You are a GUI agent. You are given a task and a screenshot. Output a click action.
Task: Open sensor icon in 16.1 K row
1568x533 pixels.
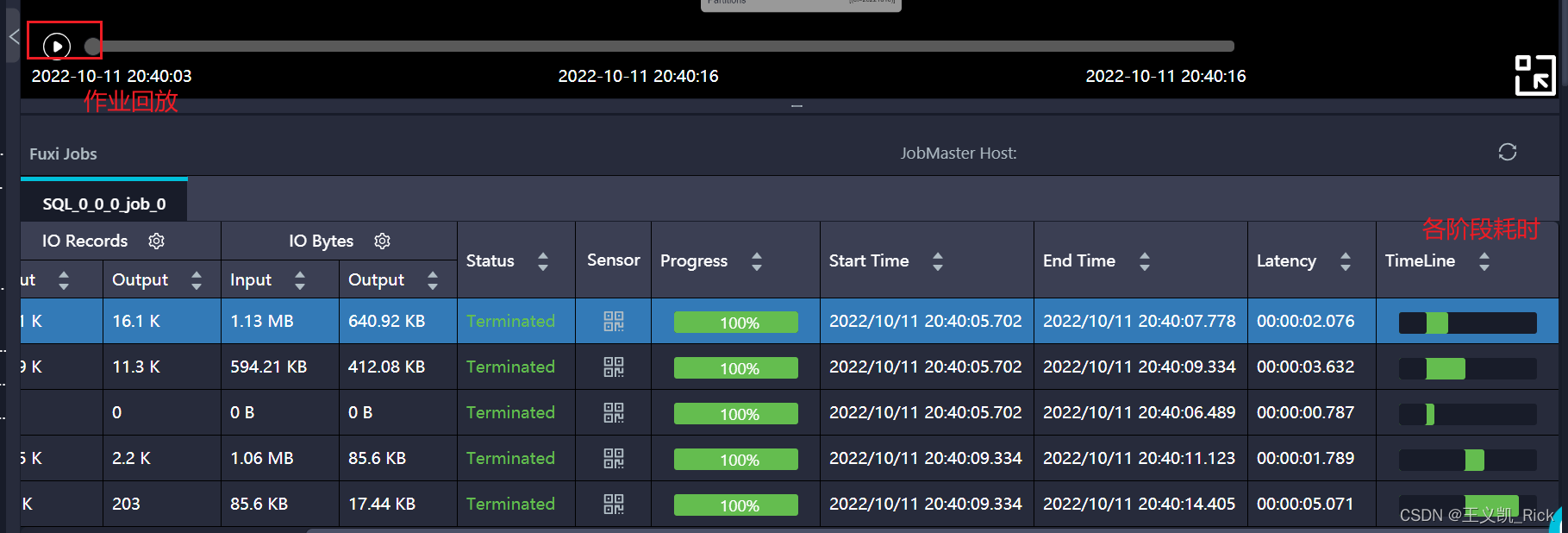[x=614, y=322]
